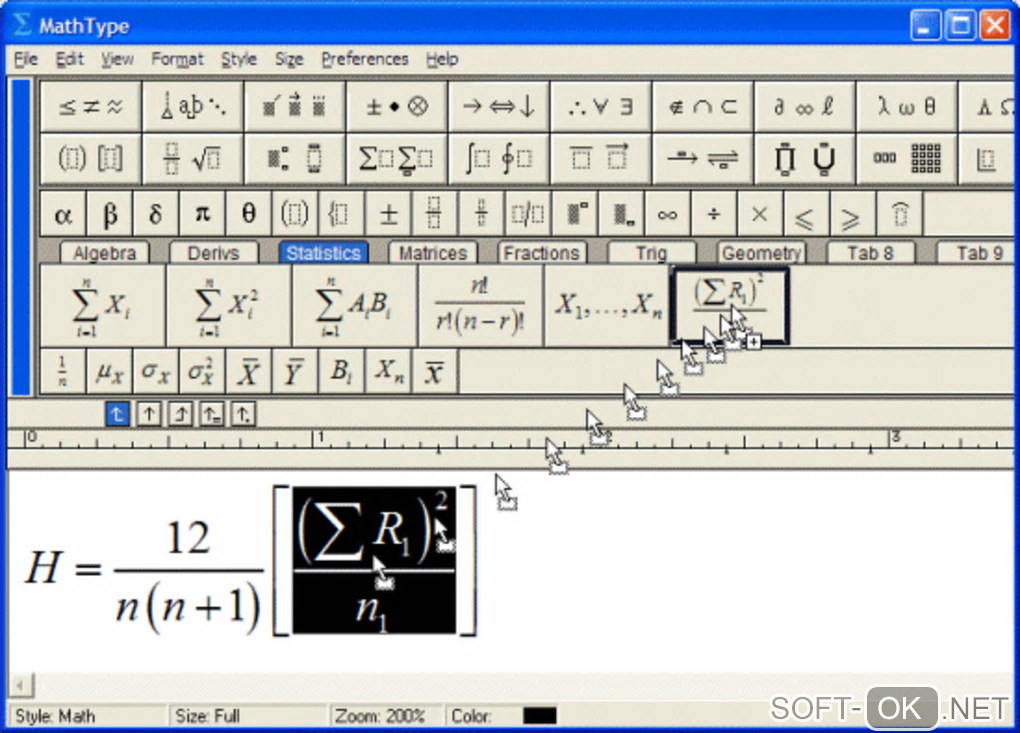1020x733 pixels.
Task: Open the Preferences menu
Action: click(x=365, y=59)
